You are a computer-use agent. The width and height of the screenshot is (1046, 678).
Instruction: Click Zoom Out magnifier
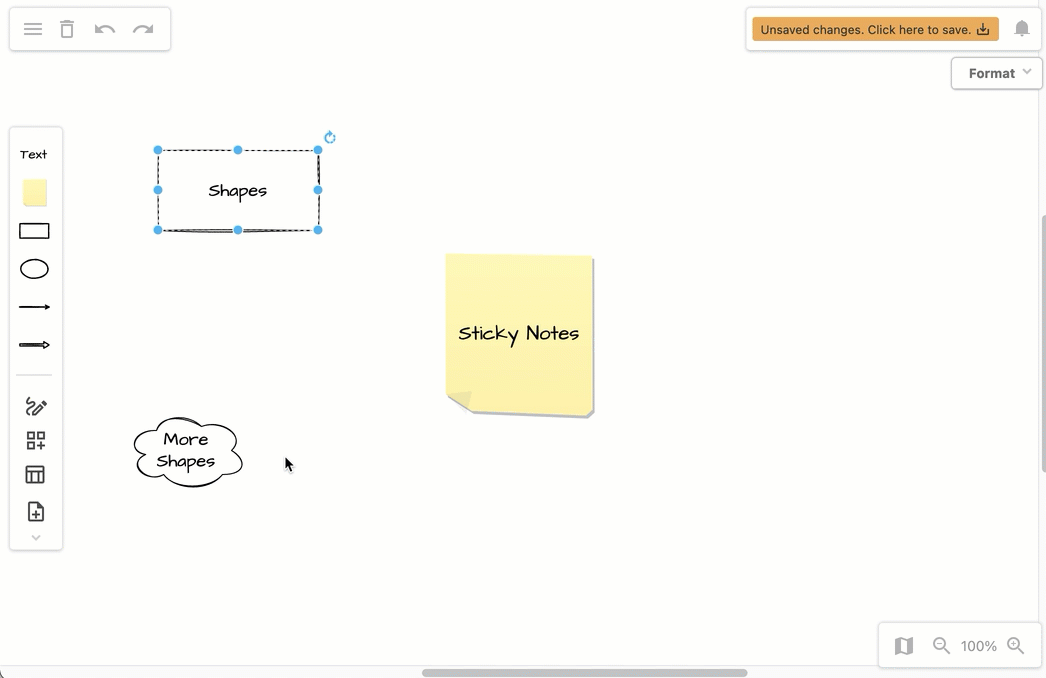click(x=940, y=645)
